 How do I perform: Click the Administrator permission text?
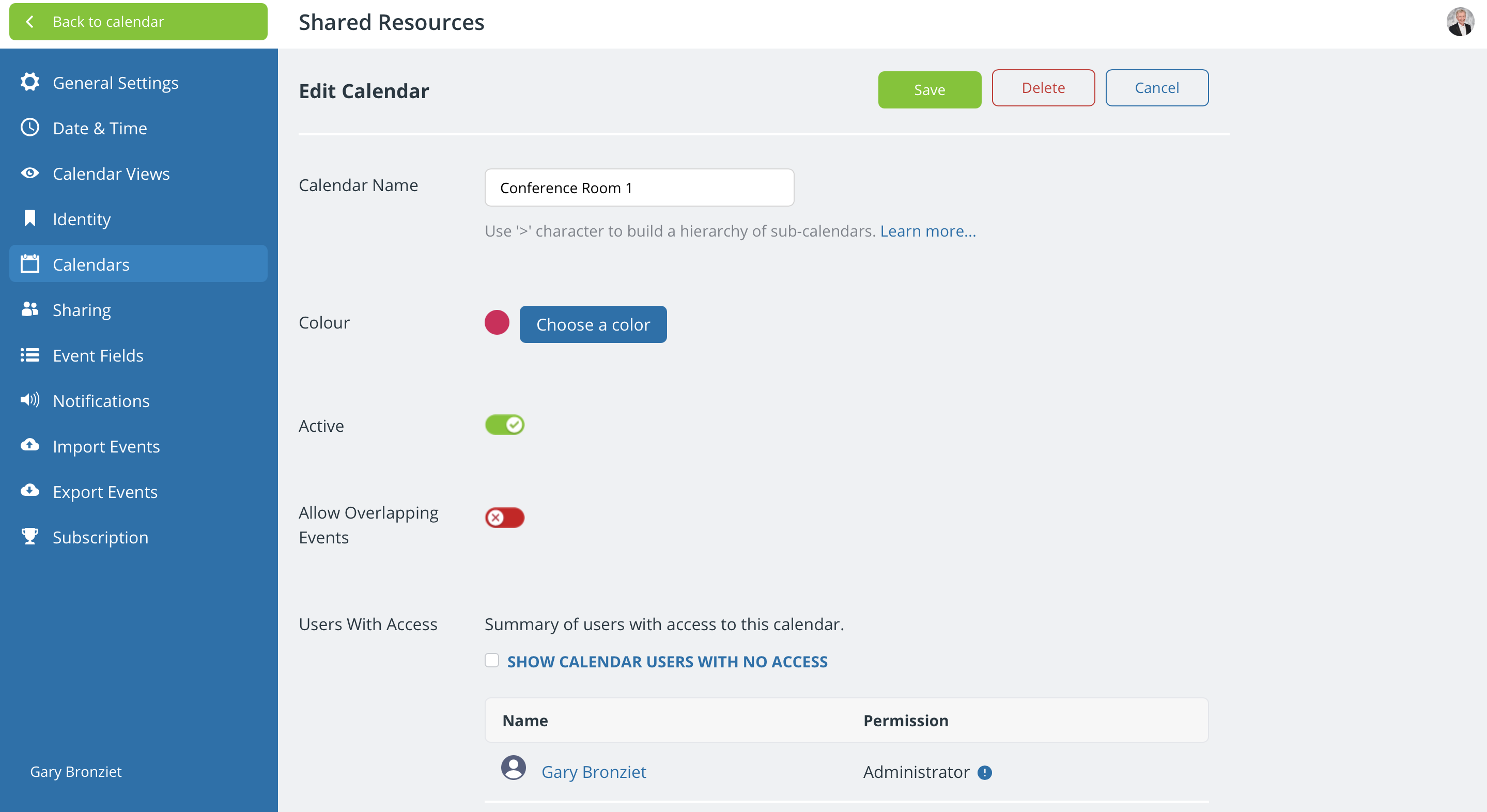916,772
